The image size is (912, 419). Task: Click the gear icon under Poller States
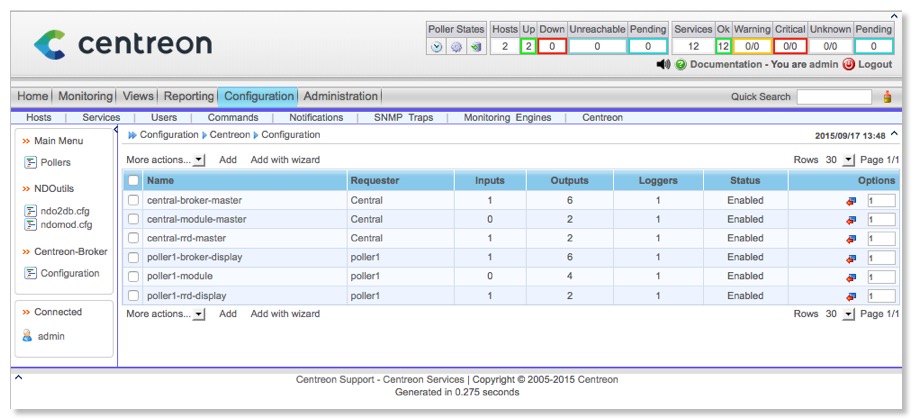457,47
